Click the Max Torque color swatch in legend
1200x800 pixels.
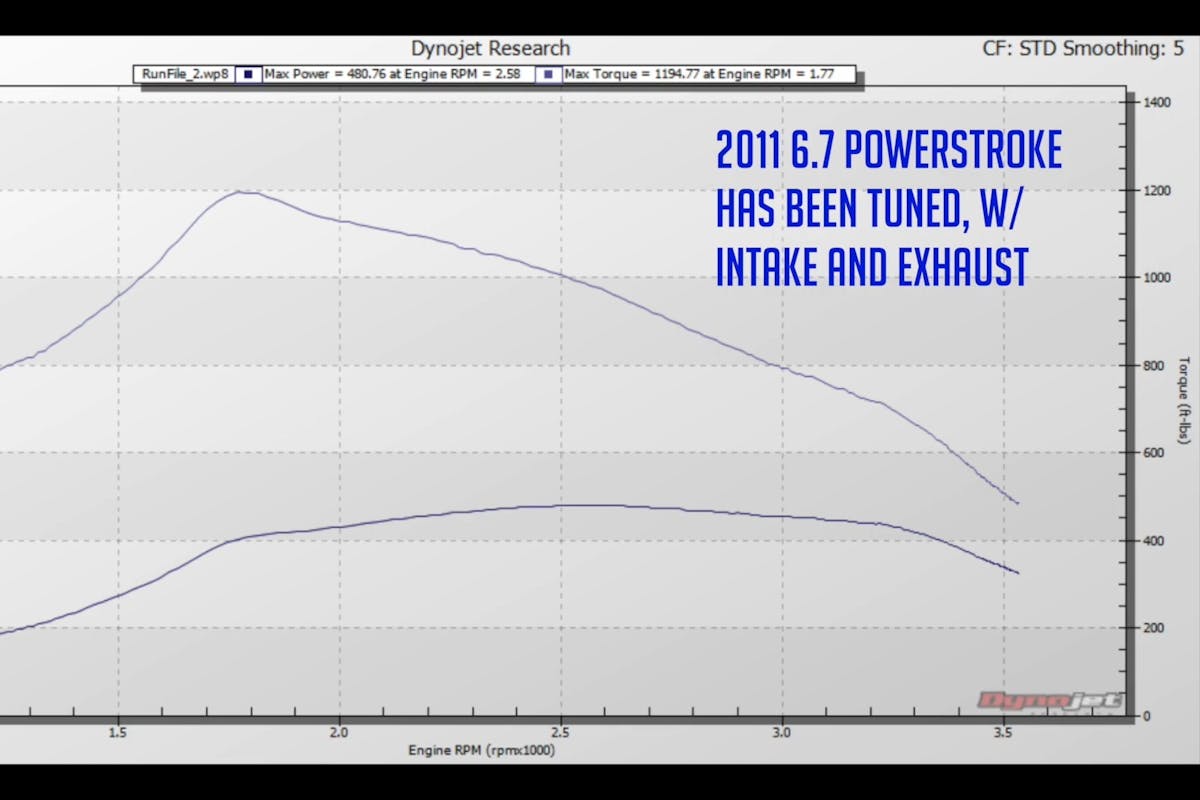549,74
